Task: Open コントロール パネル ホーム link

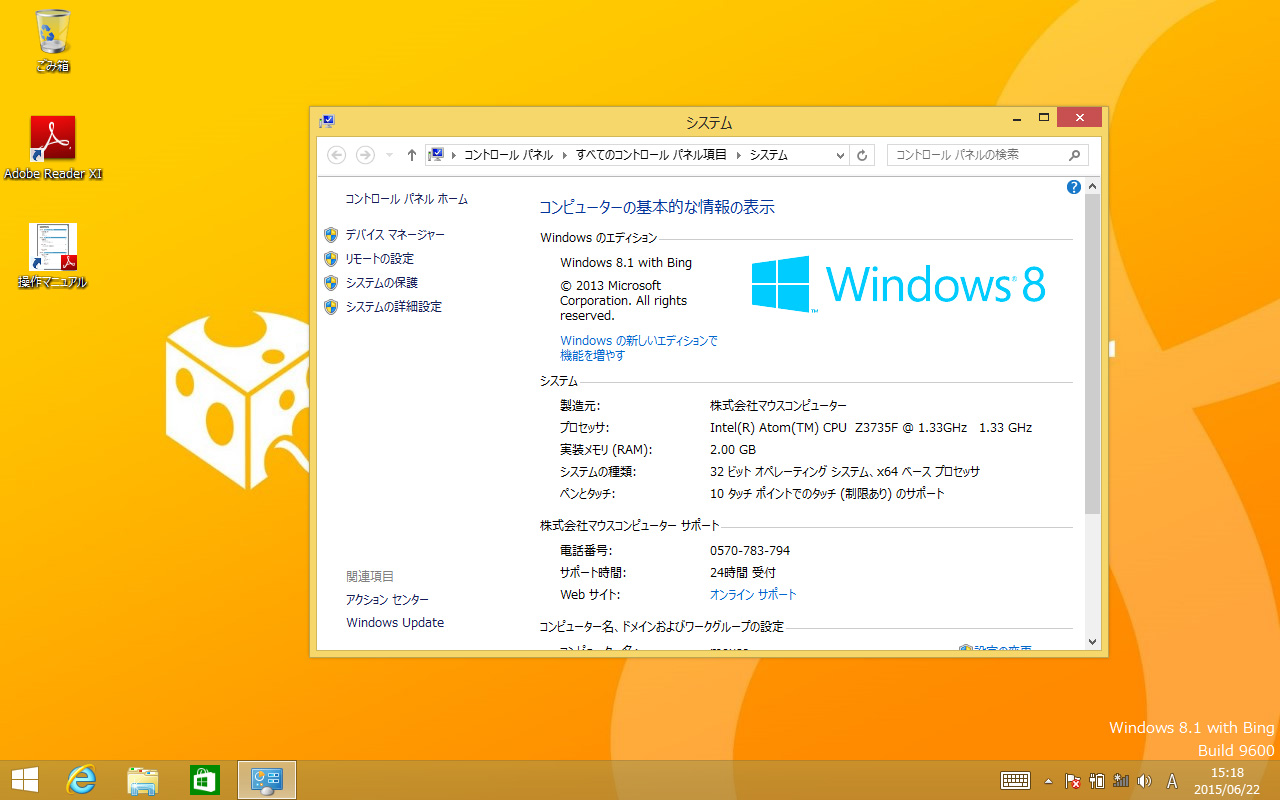Action: (x=406, y=199)
